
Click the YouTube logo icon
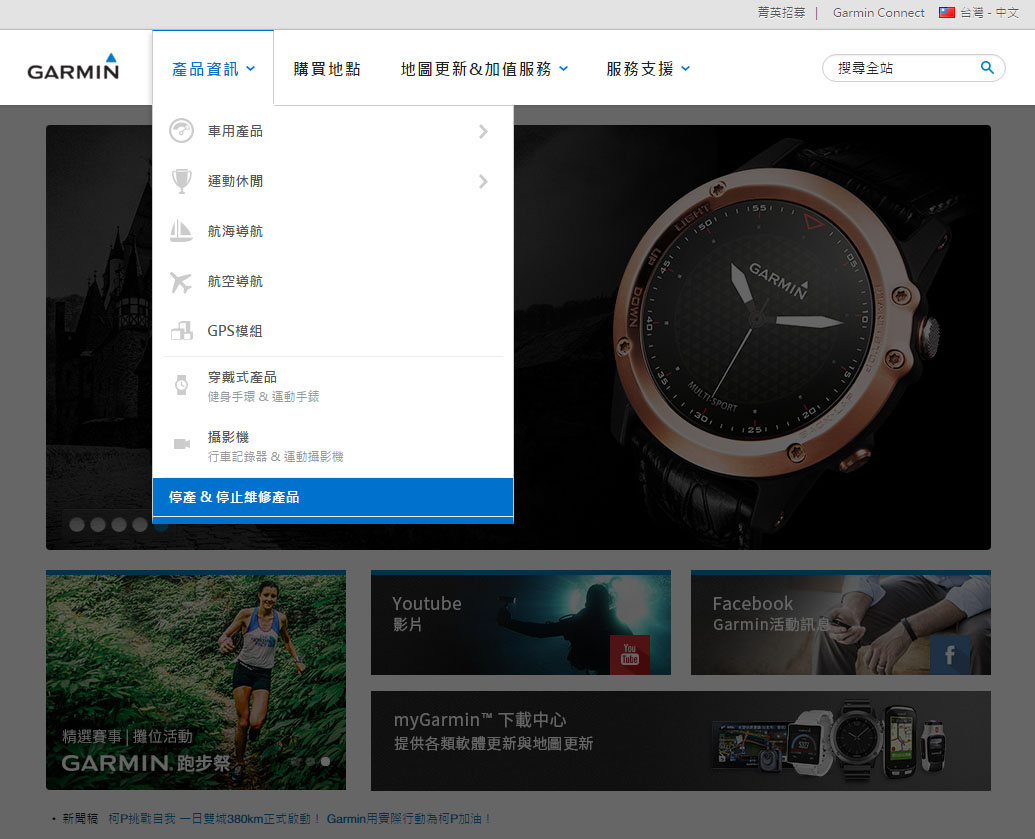(630, 654)
